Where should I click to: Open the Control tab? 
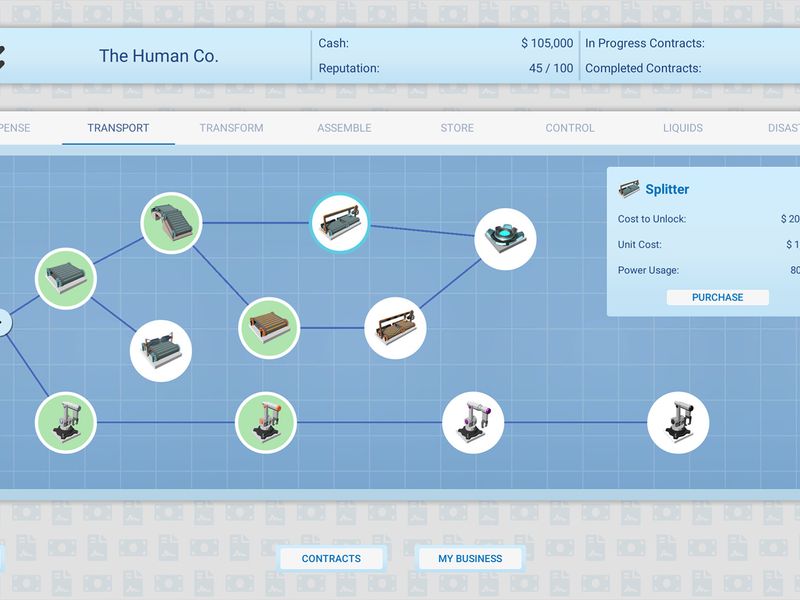pyautogui.click(x=570, y=128)
